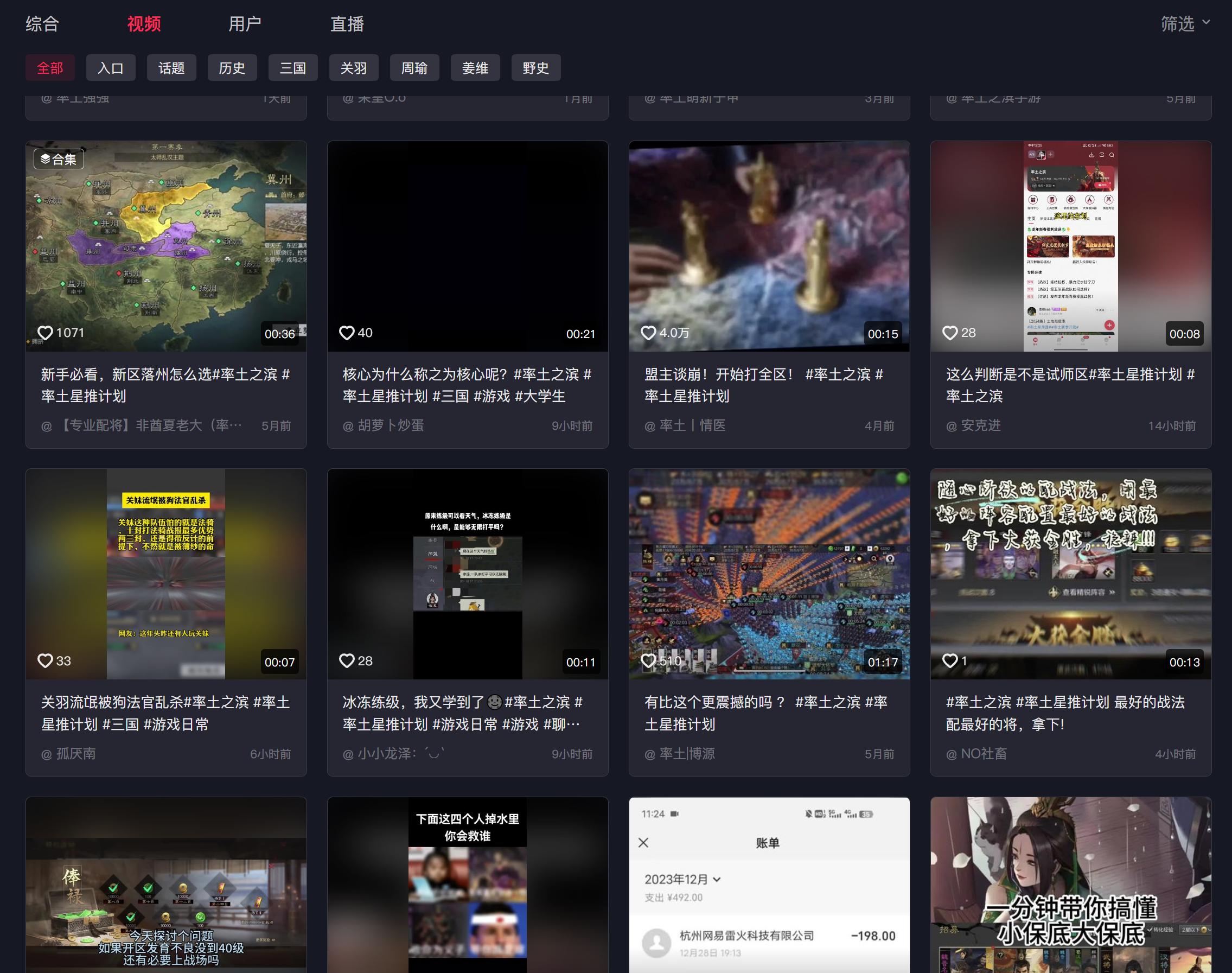Screen dimensions: 1232x973
Task: Open the 账单 bill screenshot thumbnail
Action: pyautogui.click(x=769, y=885)
